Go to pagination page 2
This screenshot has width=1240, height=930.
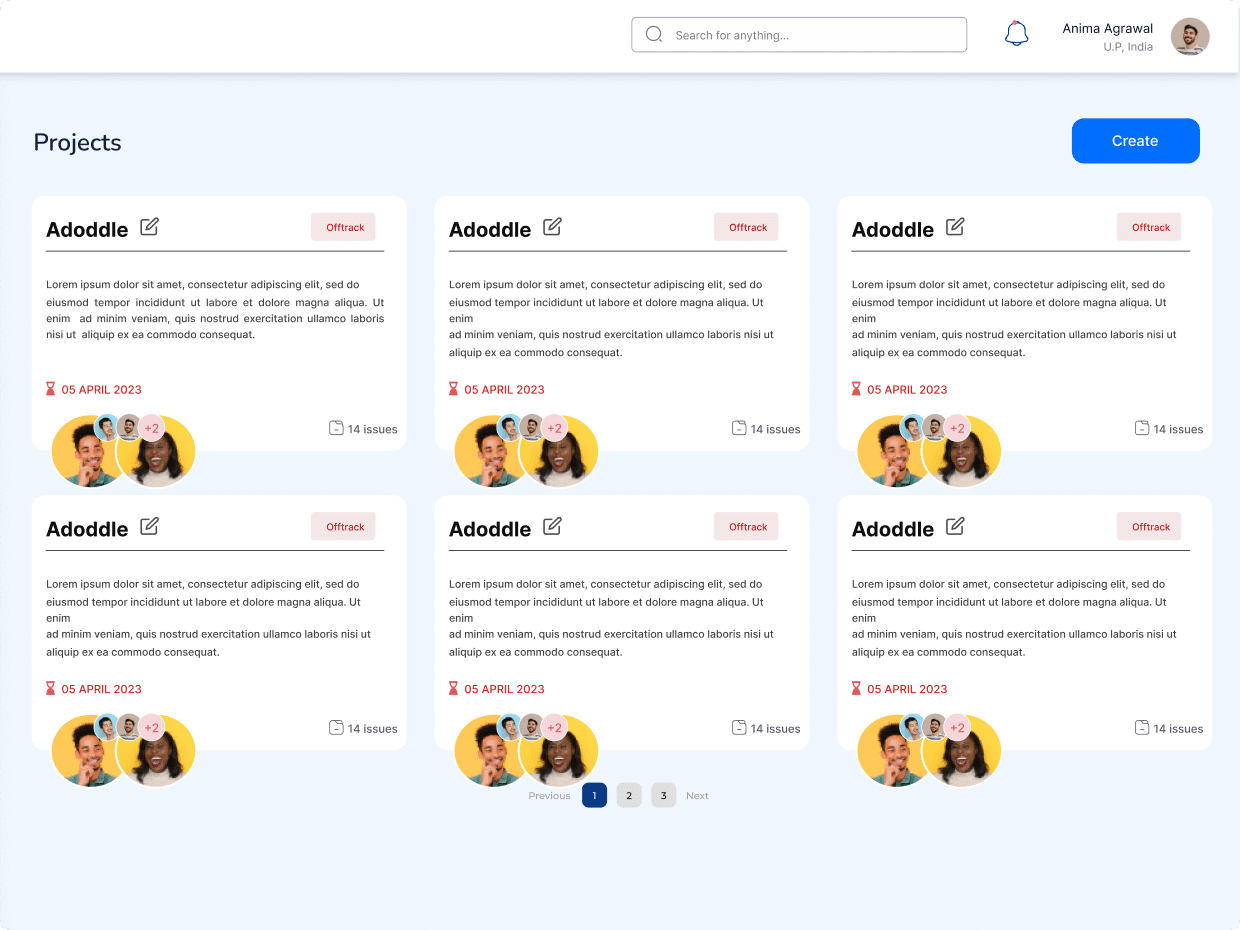628,796
